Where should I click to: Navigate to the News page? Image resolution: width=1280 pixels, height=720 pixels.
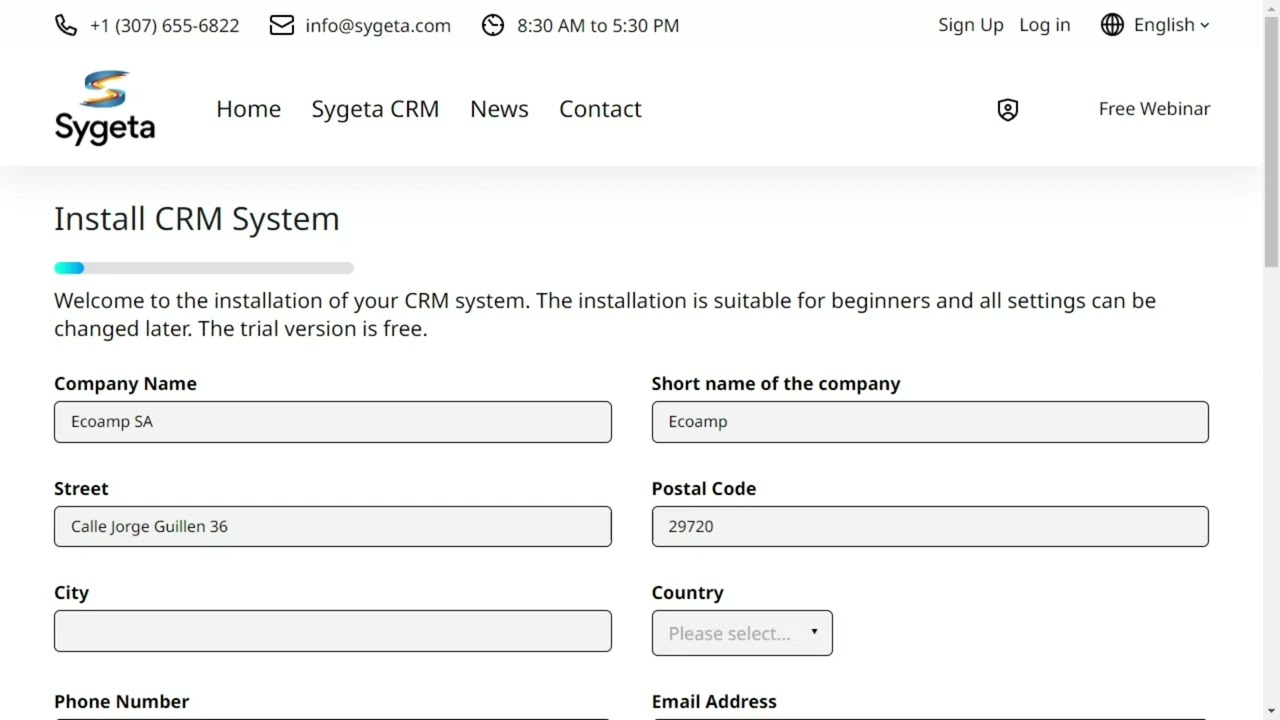[499, 109]
